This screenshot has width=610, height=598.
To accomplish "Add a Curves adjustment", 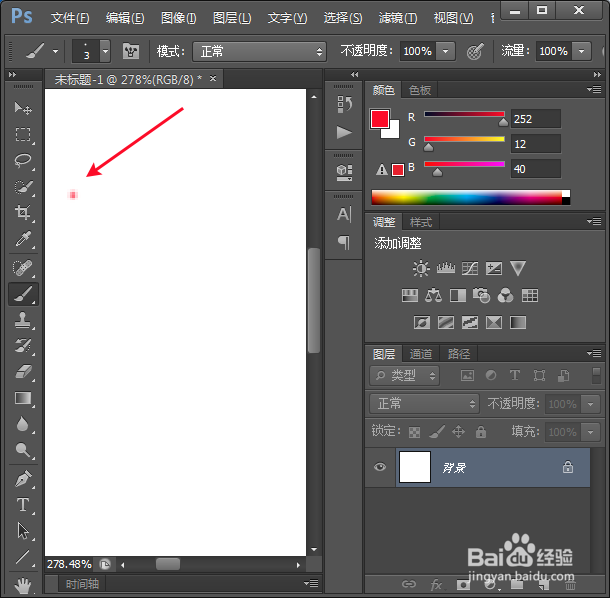I will coord(470,268).
